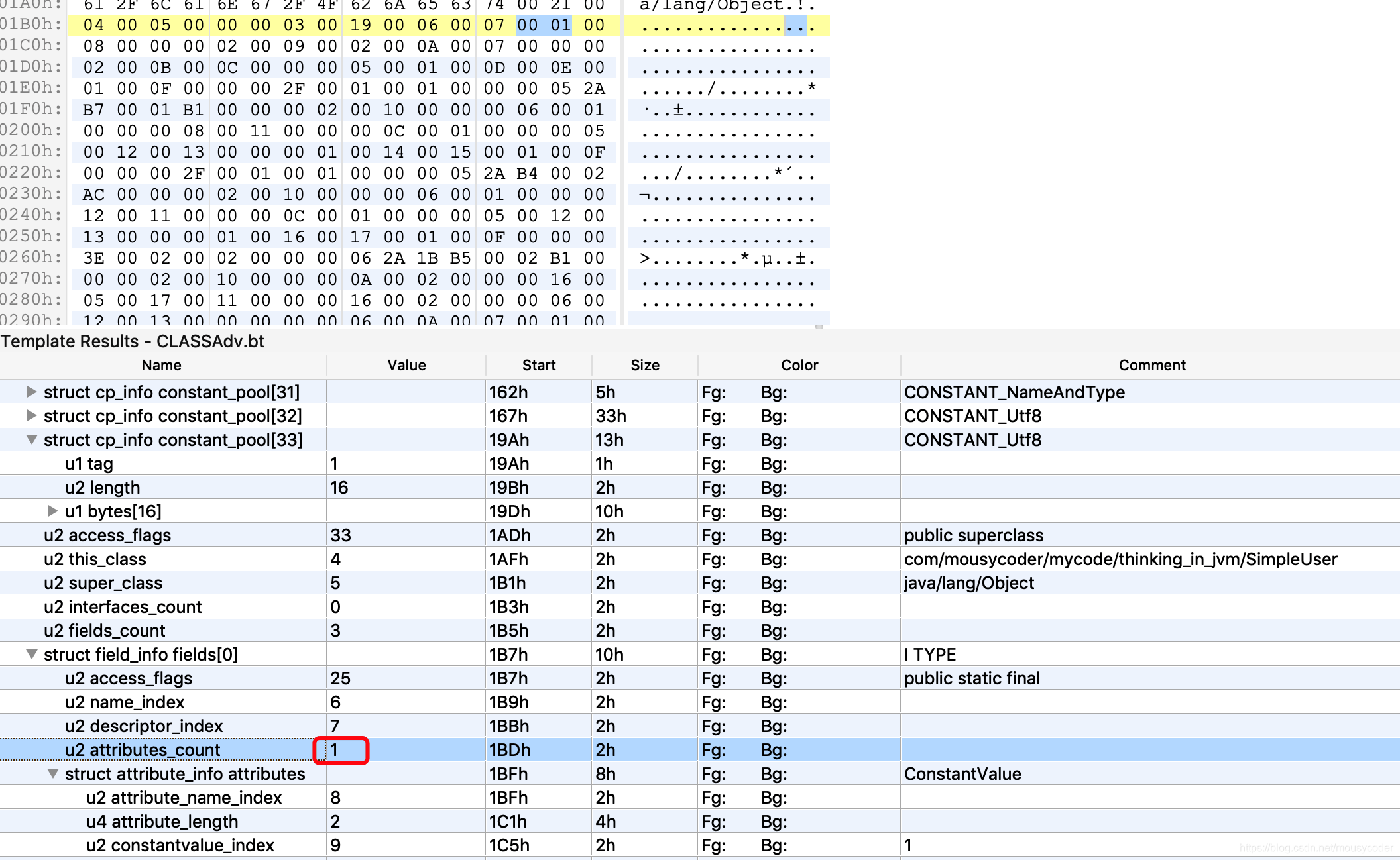Select the u2 this_class row

tap(95, 559)
